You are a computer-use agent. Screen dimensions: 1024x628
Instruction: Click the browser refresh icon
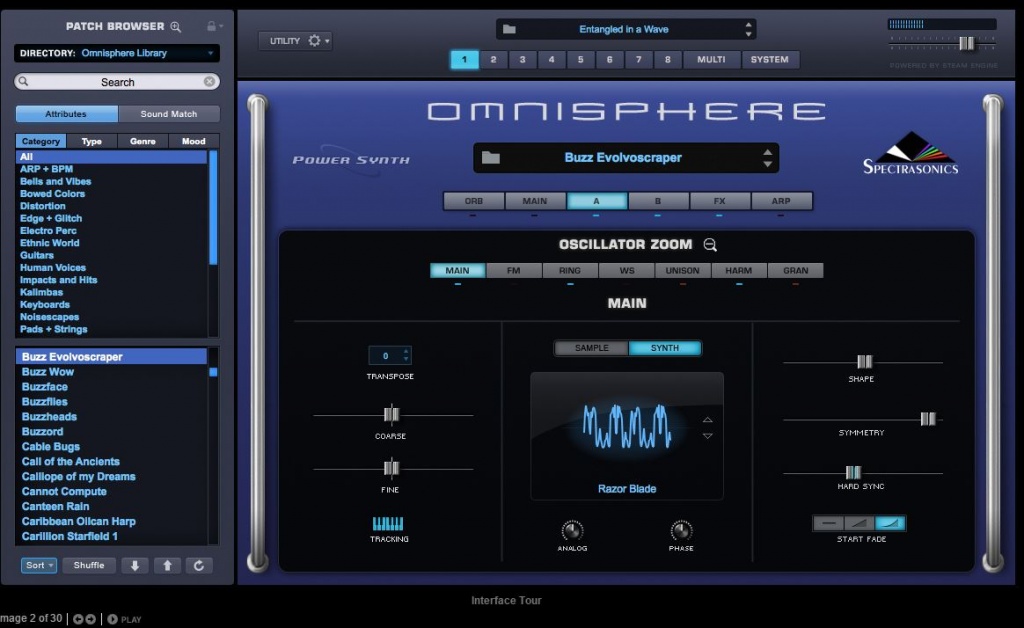tap(199, 565)
